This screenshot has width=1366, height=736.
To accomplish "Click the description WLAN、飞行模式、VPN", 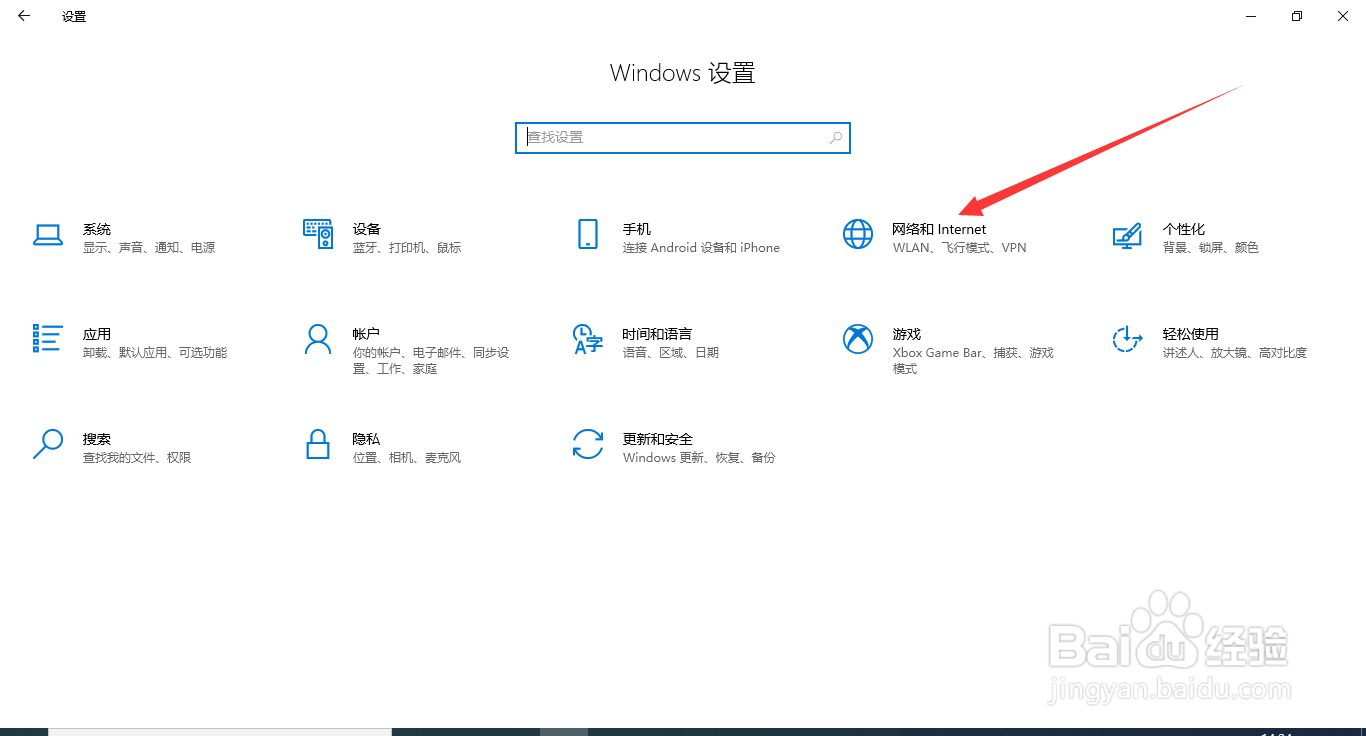I will click(x=960, y=248).
